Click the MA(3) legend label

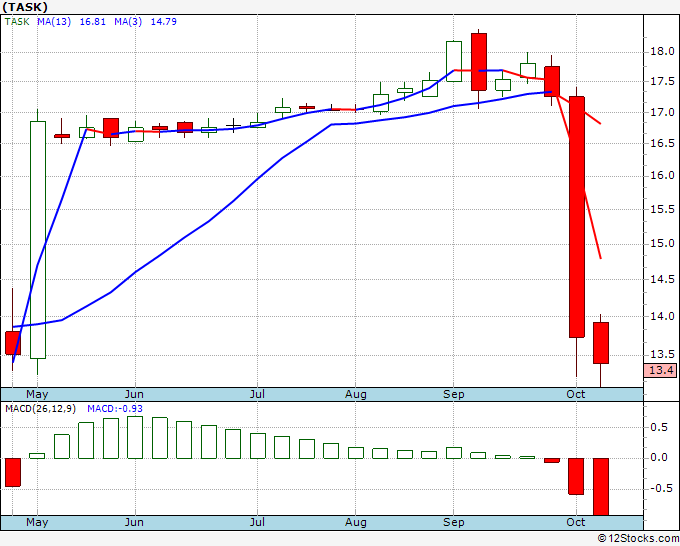[x=128, y=22]
